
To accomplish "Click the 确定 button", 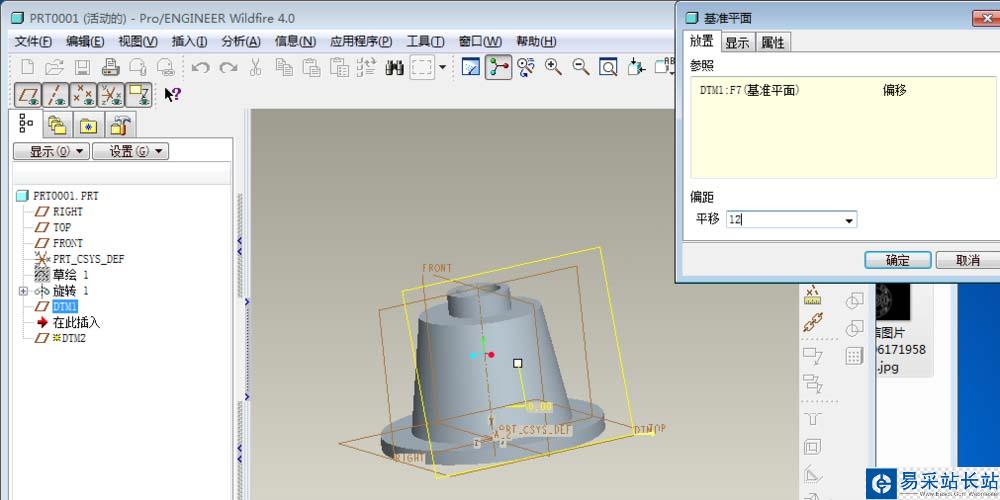I will click(897, 260).
